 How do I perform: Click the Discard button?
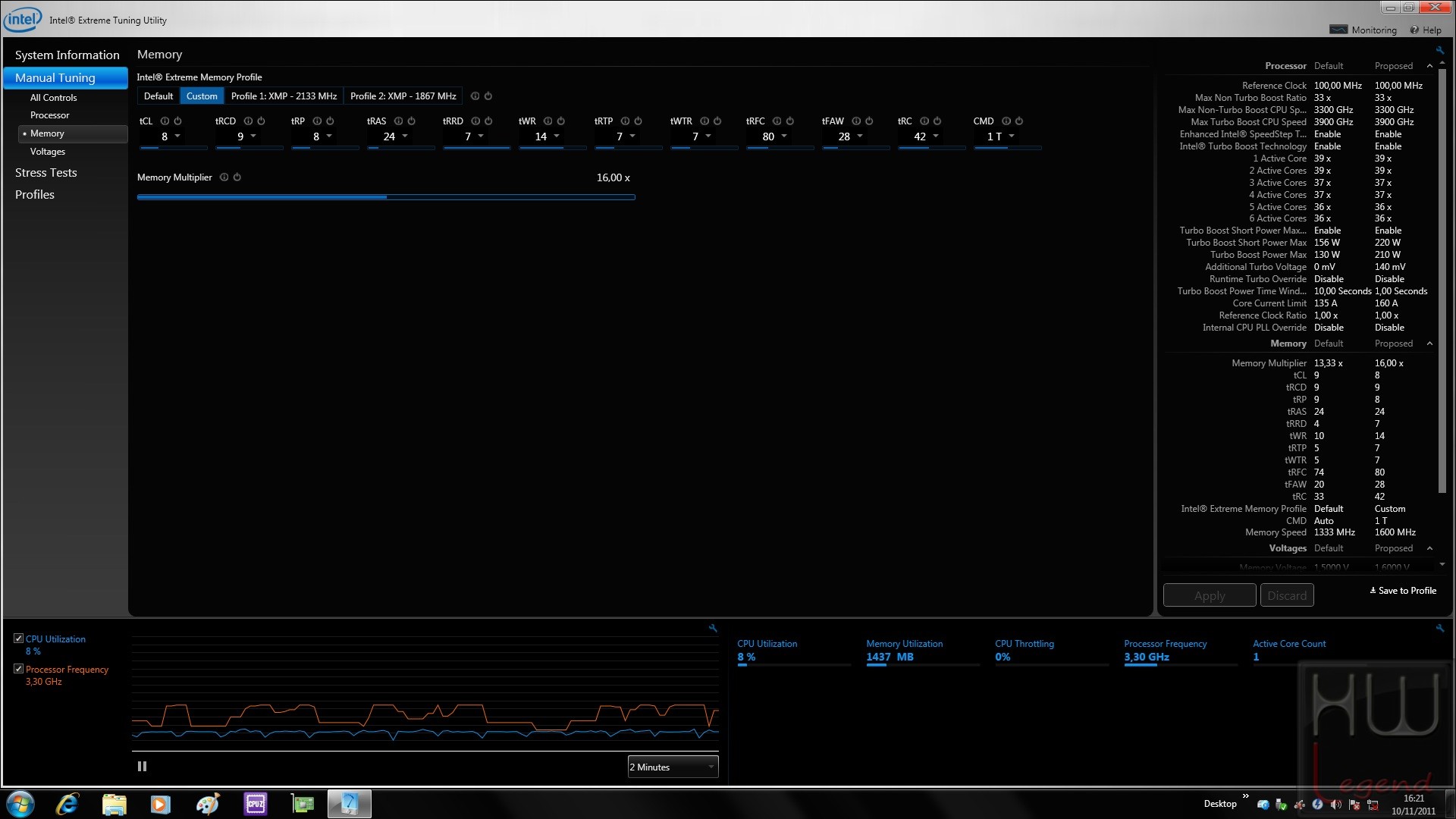(x=1287, y=595)
